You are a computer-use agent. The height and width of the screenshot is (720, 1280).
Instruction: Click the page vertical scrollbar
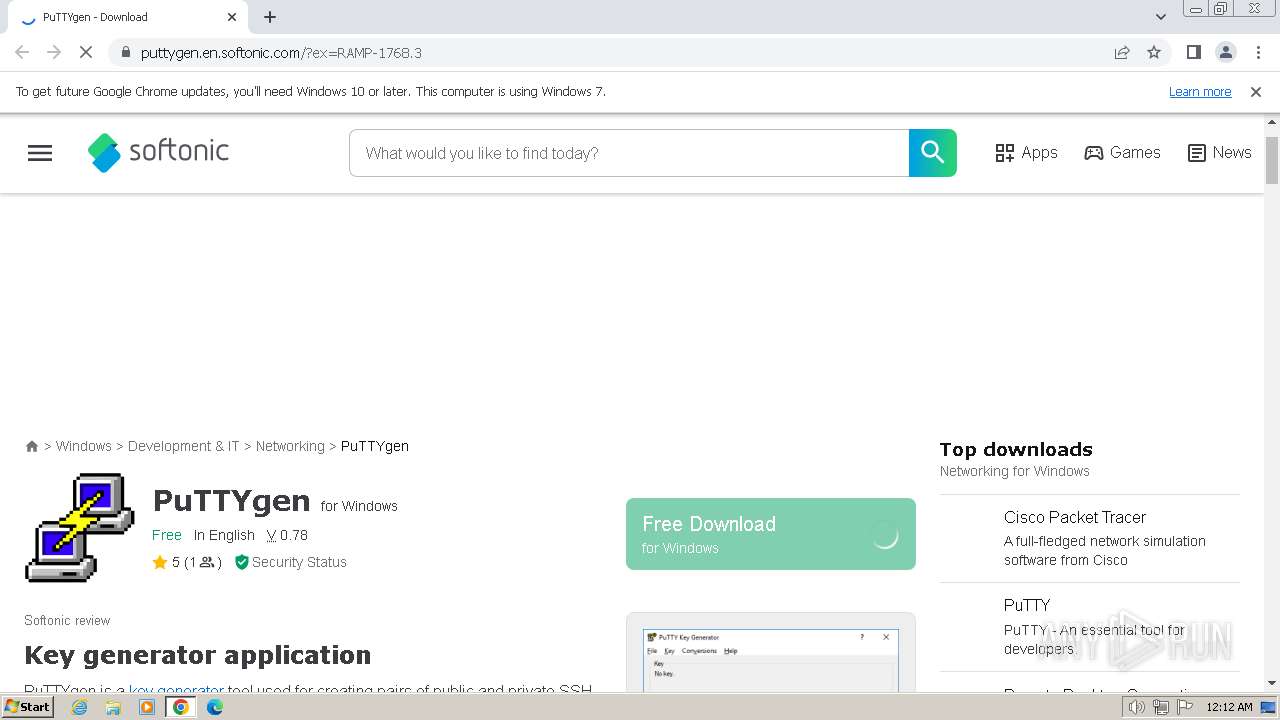pyautogui.click(x=1272, y=160)
